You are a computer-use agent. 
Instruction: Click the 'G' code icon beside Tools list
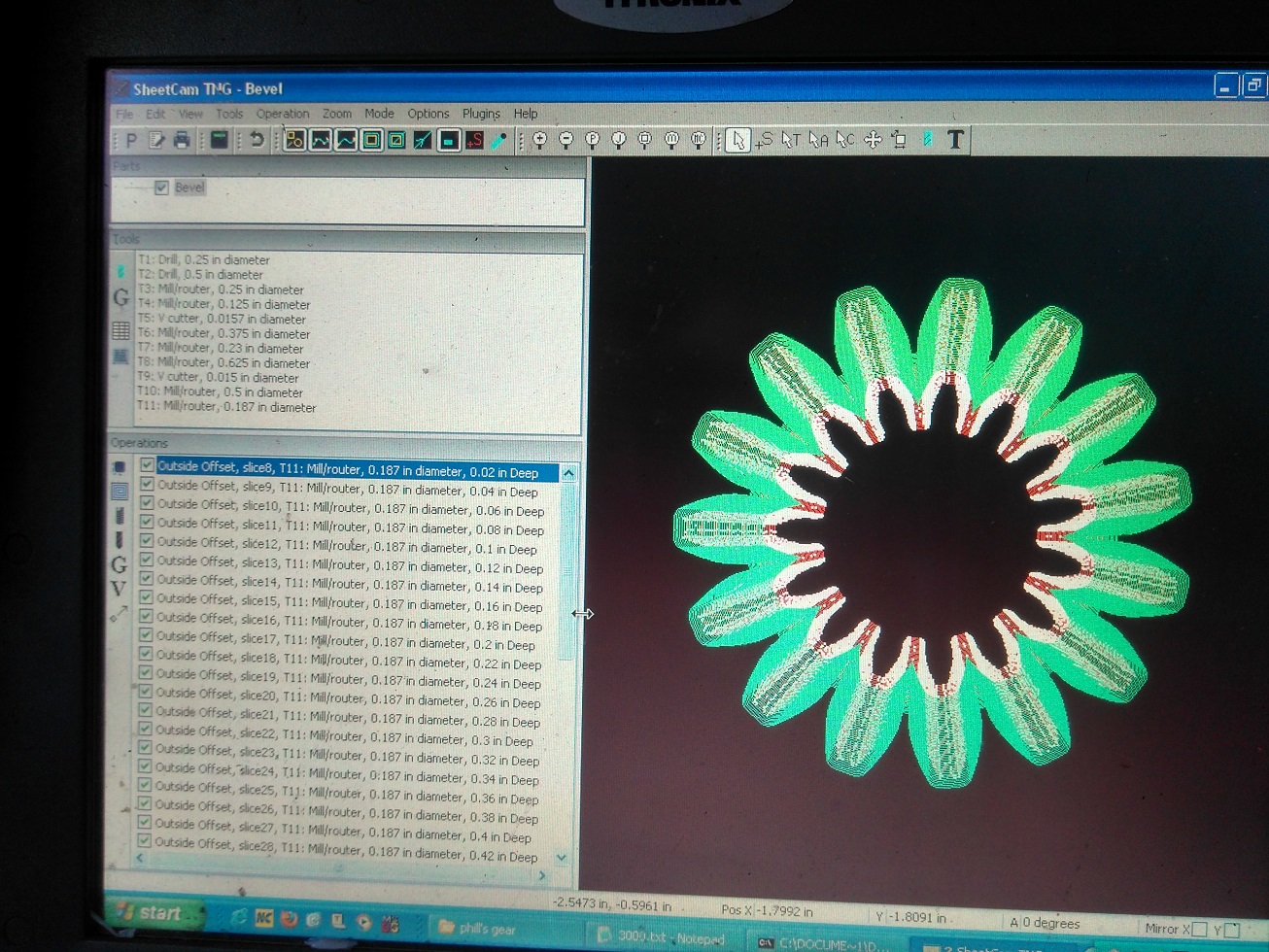(x=120, y=298)
